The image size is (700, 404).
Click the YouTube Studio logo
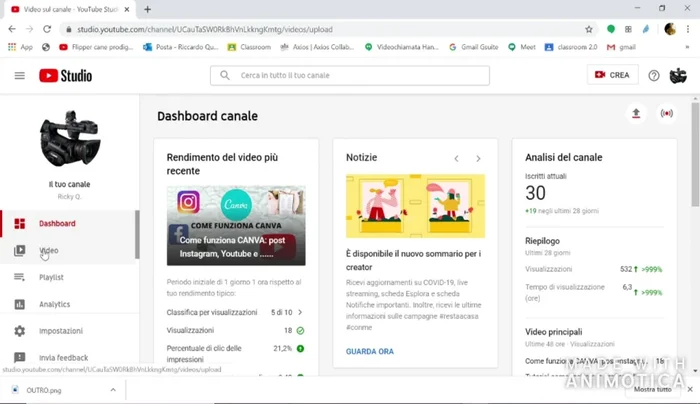pyautogui.click(x=66, y=75)
